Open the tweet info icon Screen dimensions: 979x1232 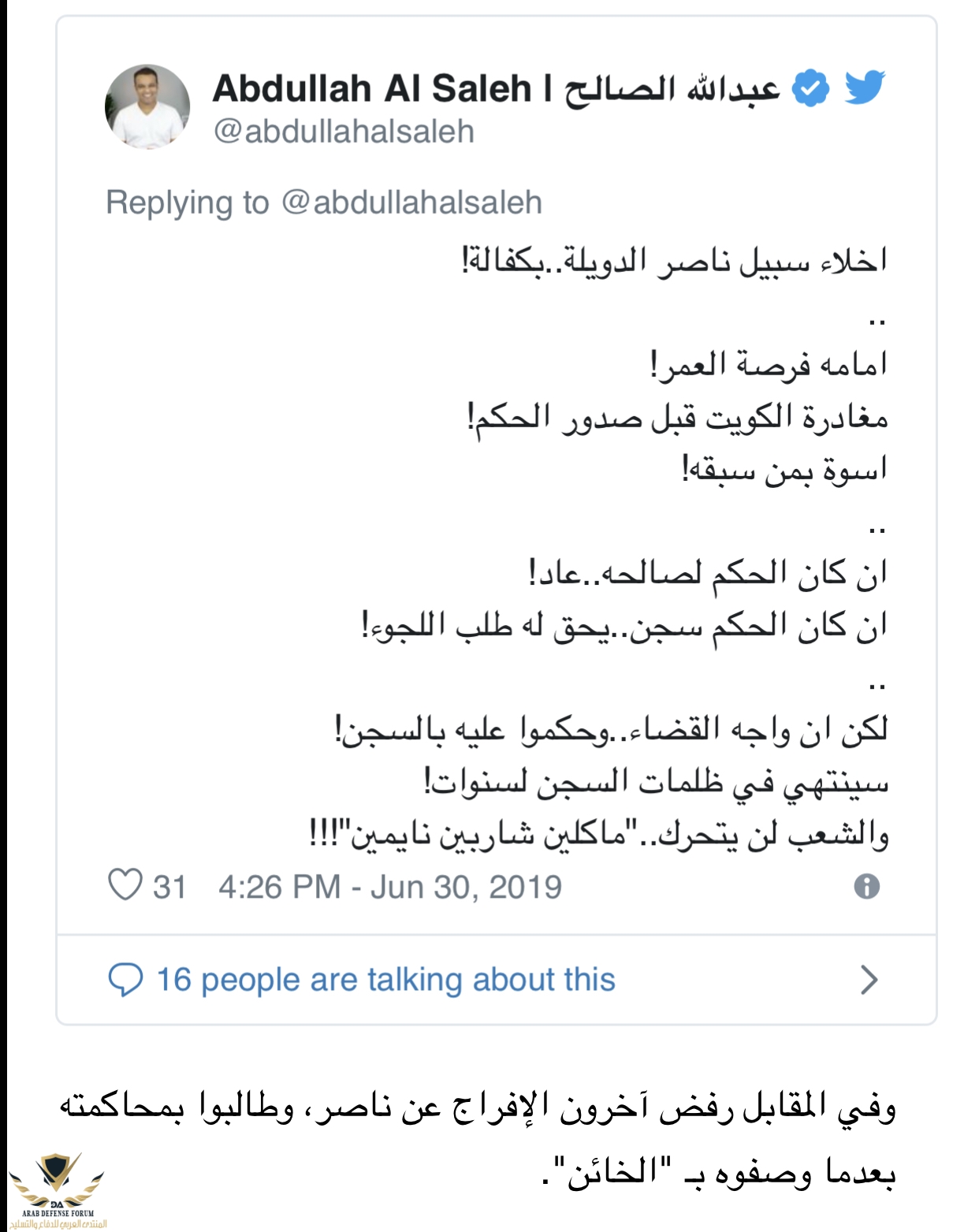click(866, 886)
